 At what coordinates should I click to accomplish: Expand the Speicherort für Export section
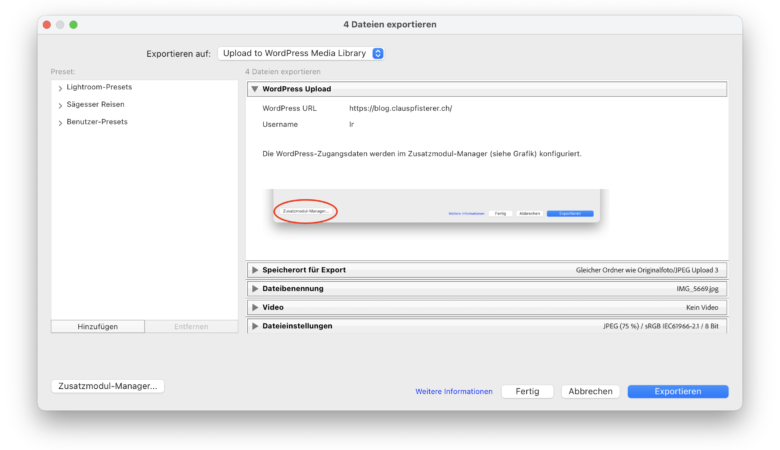click(x=255, y=270)
